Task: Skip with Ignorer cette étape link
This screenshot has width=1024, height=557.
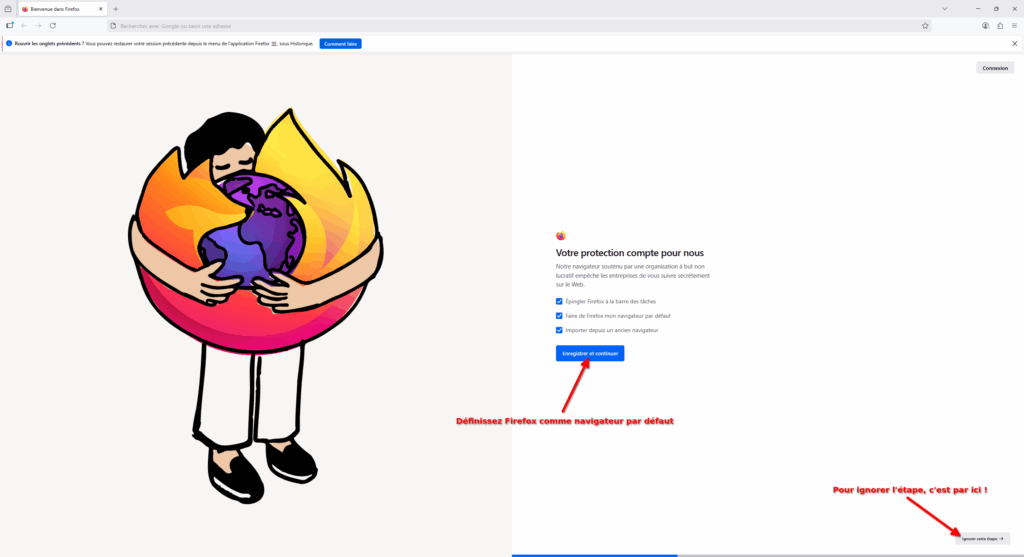Action: point(982,539)
